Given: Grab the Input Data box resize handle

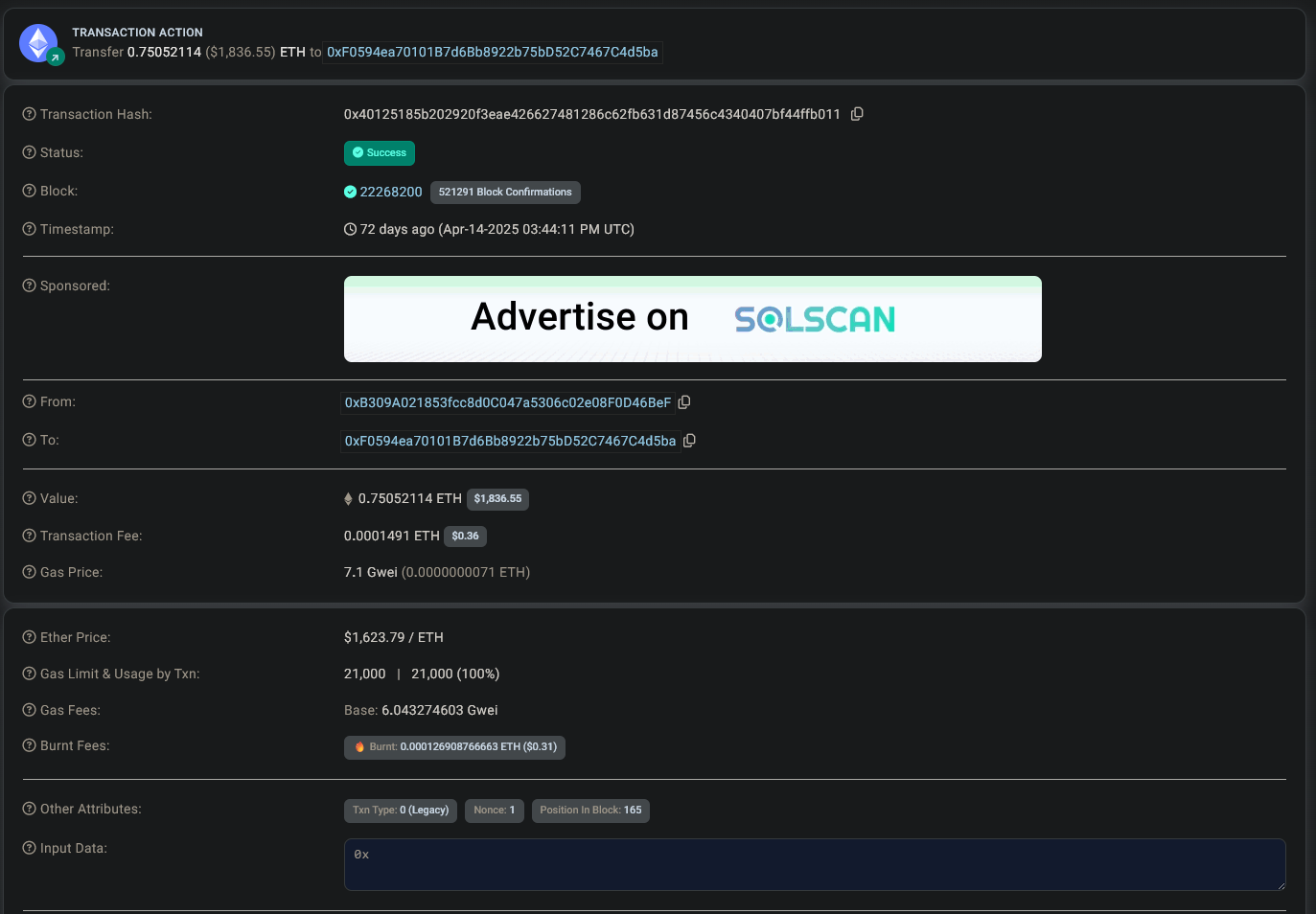Looking at the screenshot, I should (x=1280, y=884).
